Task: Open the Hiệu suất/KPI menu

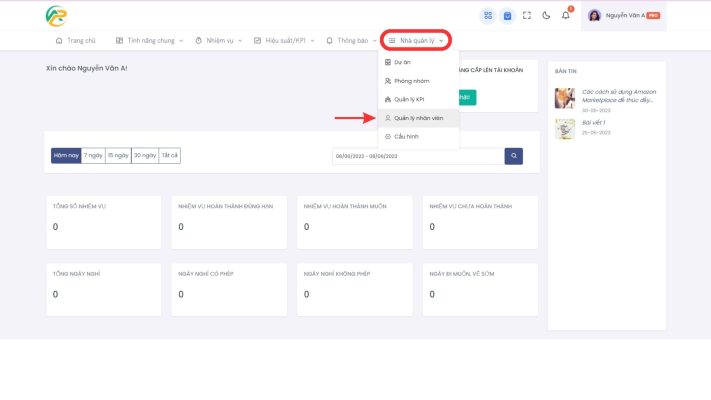Action: coord(284,40)
